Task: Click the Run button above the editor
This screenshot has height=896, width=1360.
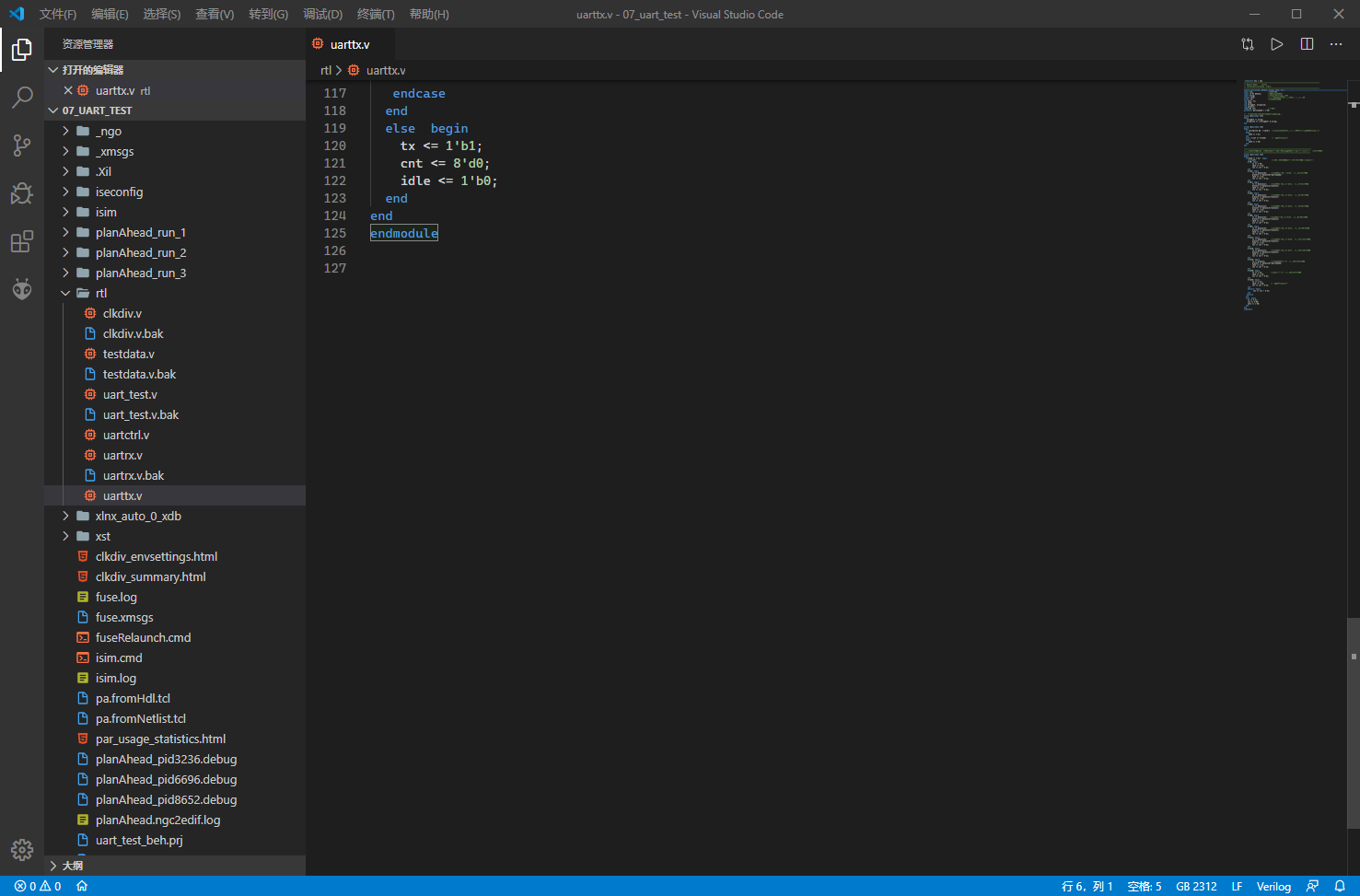Action: tap(1276, 43)
